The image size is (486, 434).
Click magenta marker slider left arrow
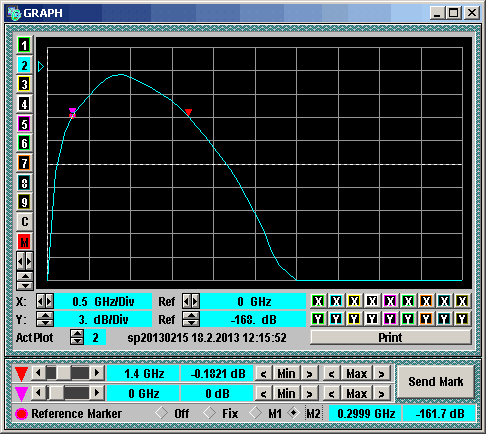tap(38, 393)
